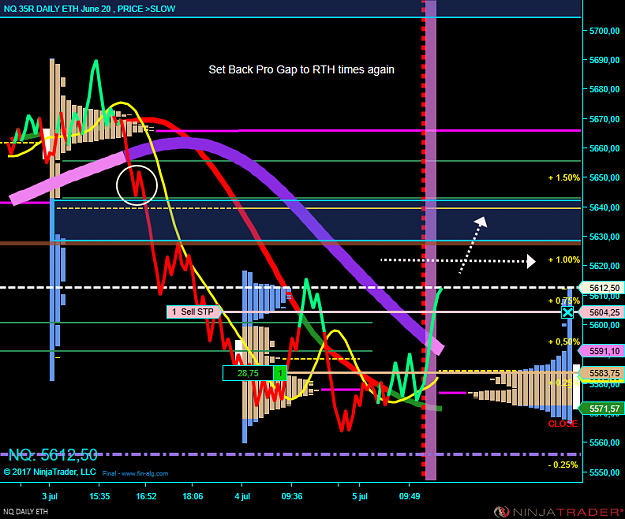Select the green 5571,57 price marker
625x519 pixels.
601,409
